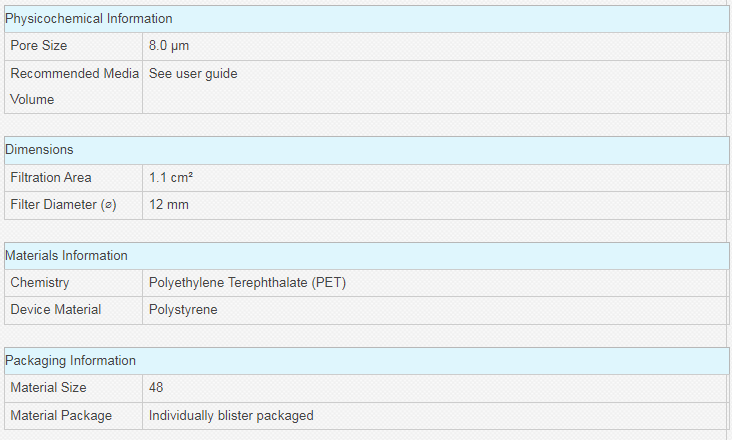This screenshot has width=732, height=440.
Task: Click the material size value 48
Action: (156, 388)
